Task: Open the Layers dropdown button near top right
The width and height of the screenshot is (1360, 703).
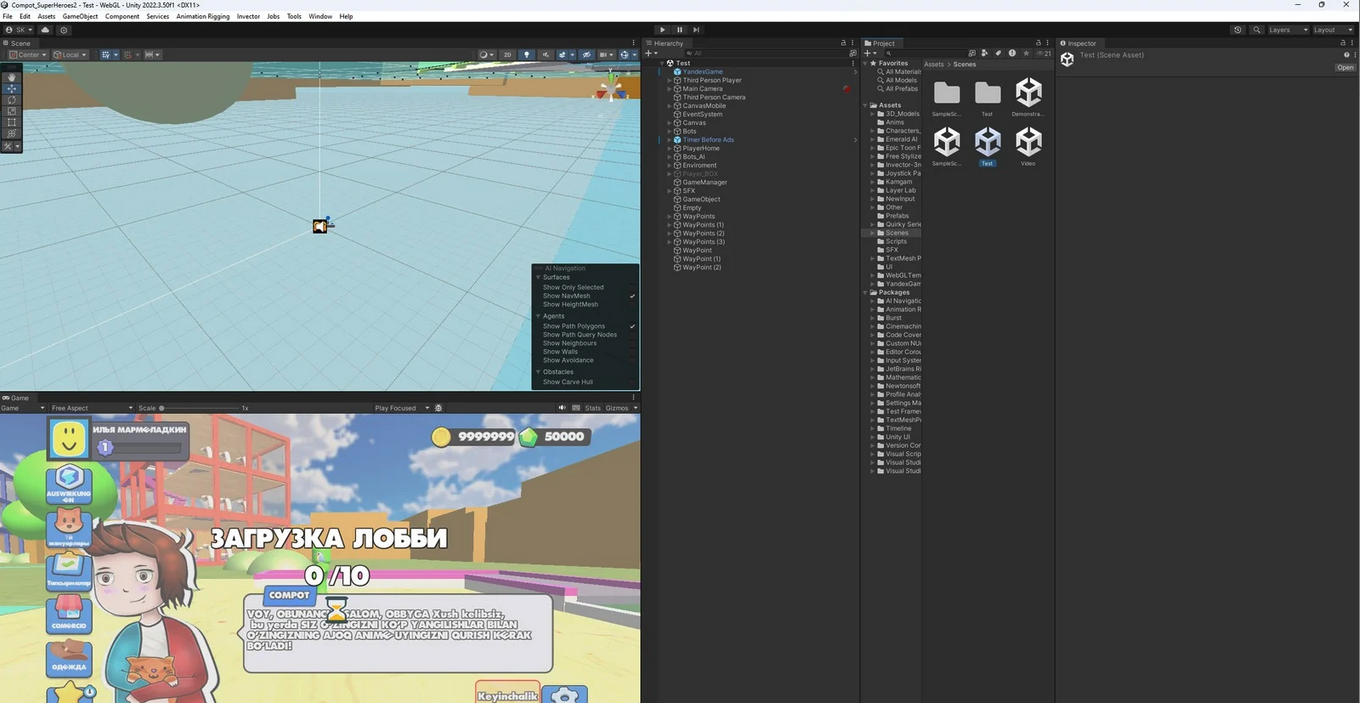Action: 1288,30
